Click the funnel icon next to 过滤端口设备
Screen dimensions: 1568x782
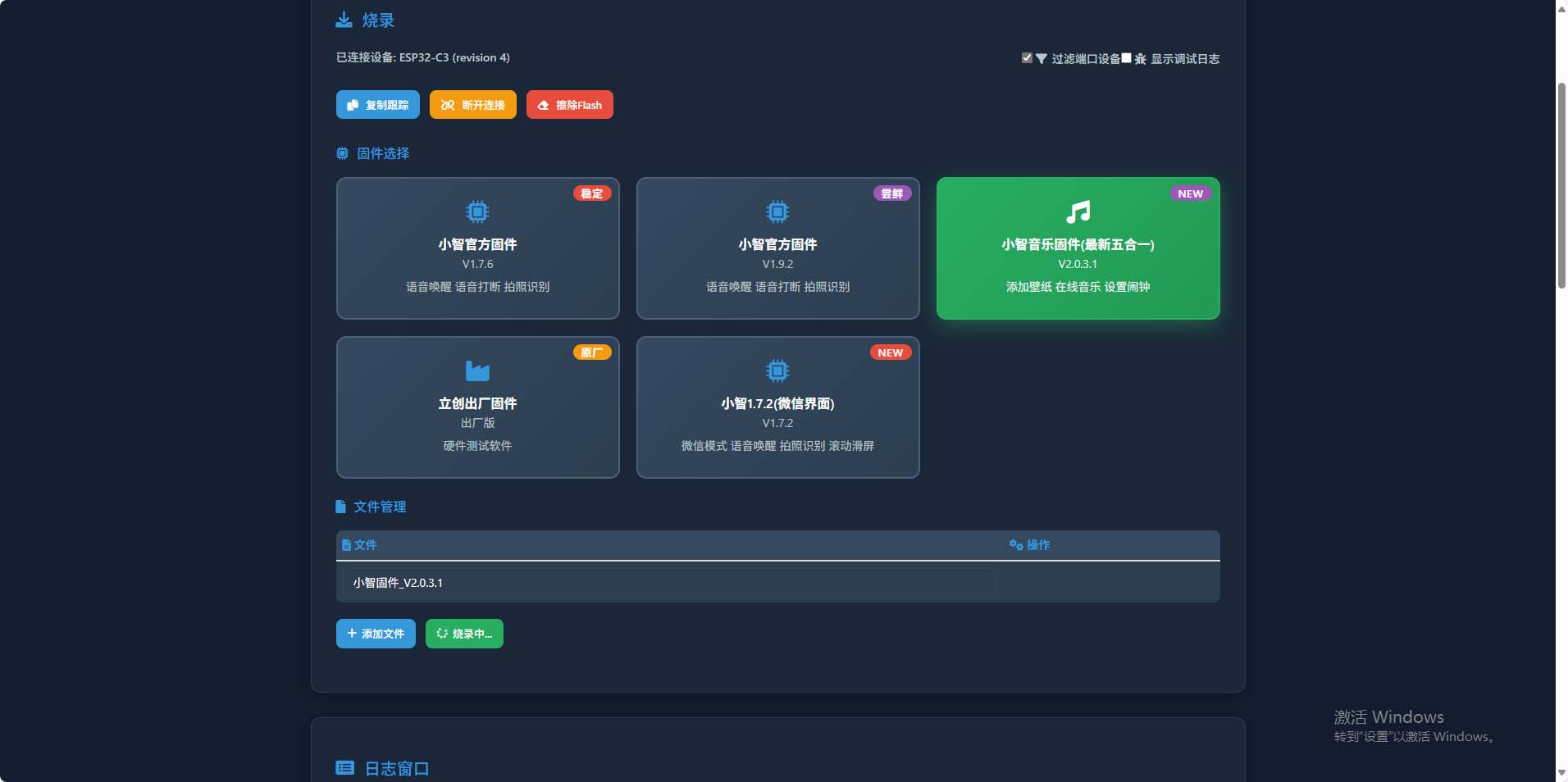(x=1041, y=59)
